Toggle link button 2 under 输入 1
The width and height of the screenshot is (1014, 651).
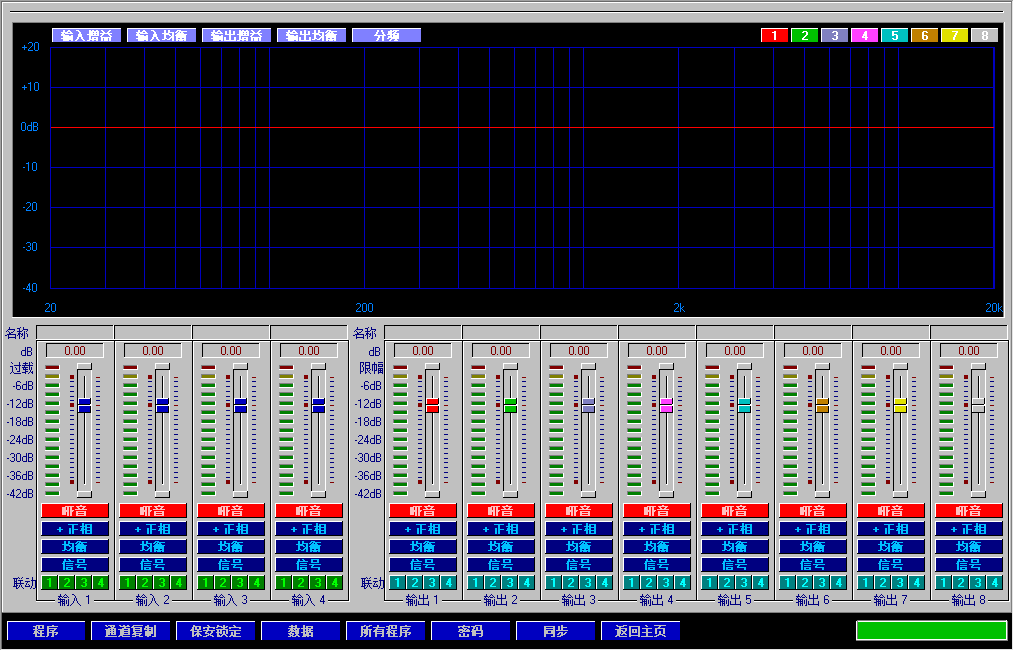67,583
